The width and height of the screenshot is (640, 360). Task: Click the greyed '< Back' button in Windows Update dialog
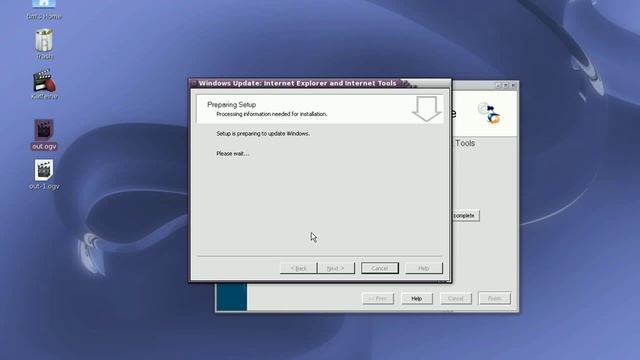[298, 268]
